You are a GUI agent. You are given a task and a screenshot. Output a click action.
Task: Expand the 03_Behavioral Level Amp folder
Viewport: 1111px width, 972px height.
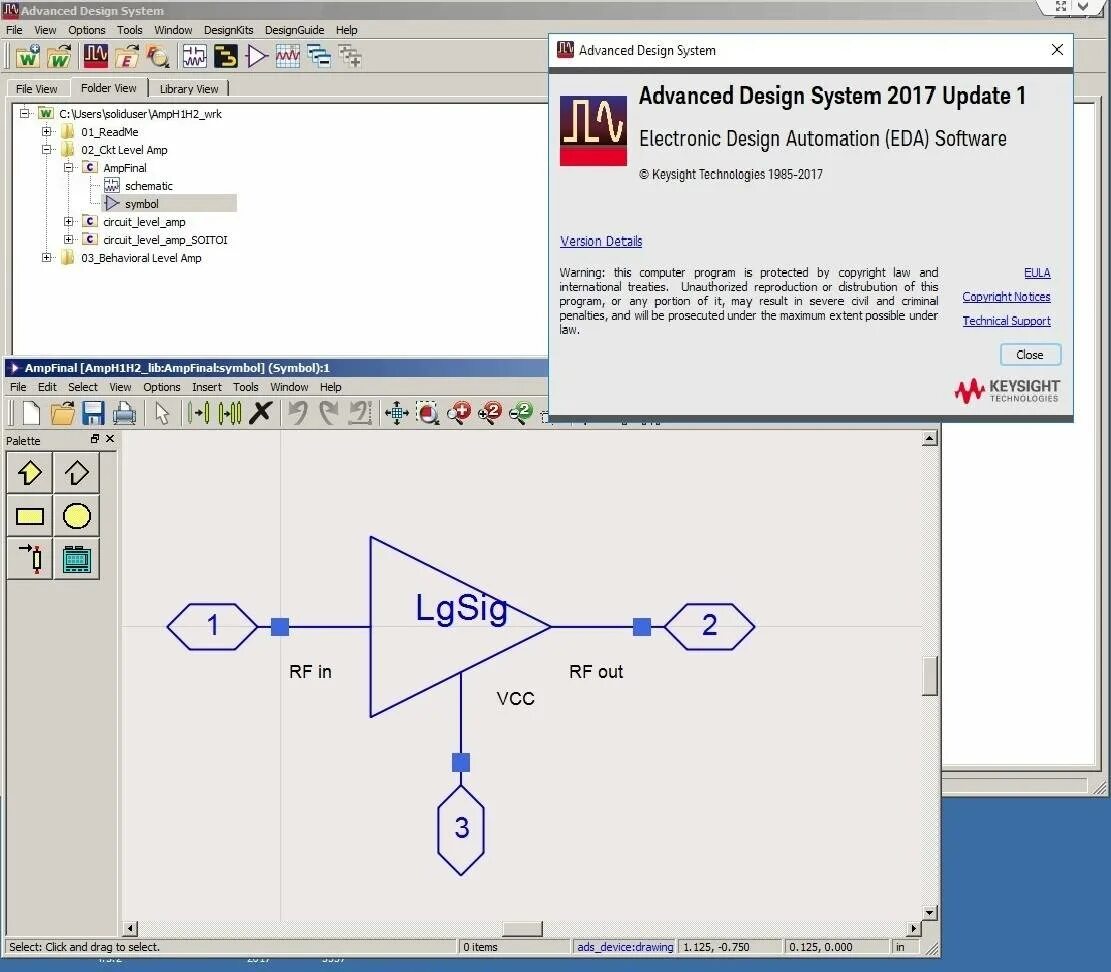pos(46,257)
